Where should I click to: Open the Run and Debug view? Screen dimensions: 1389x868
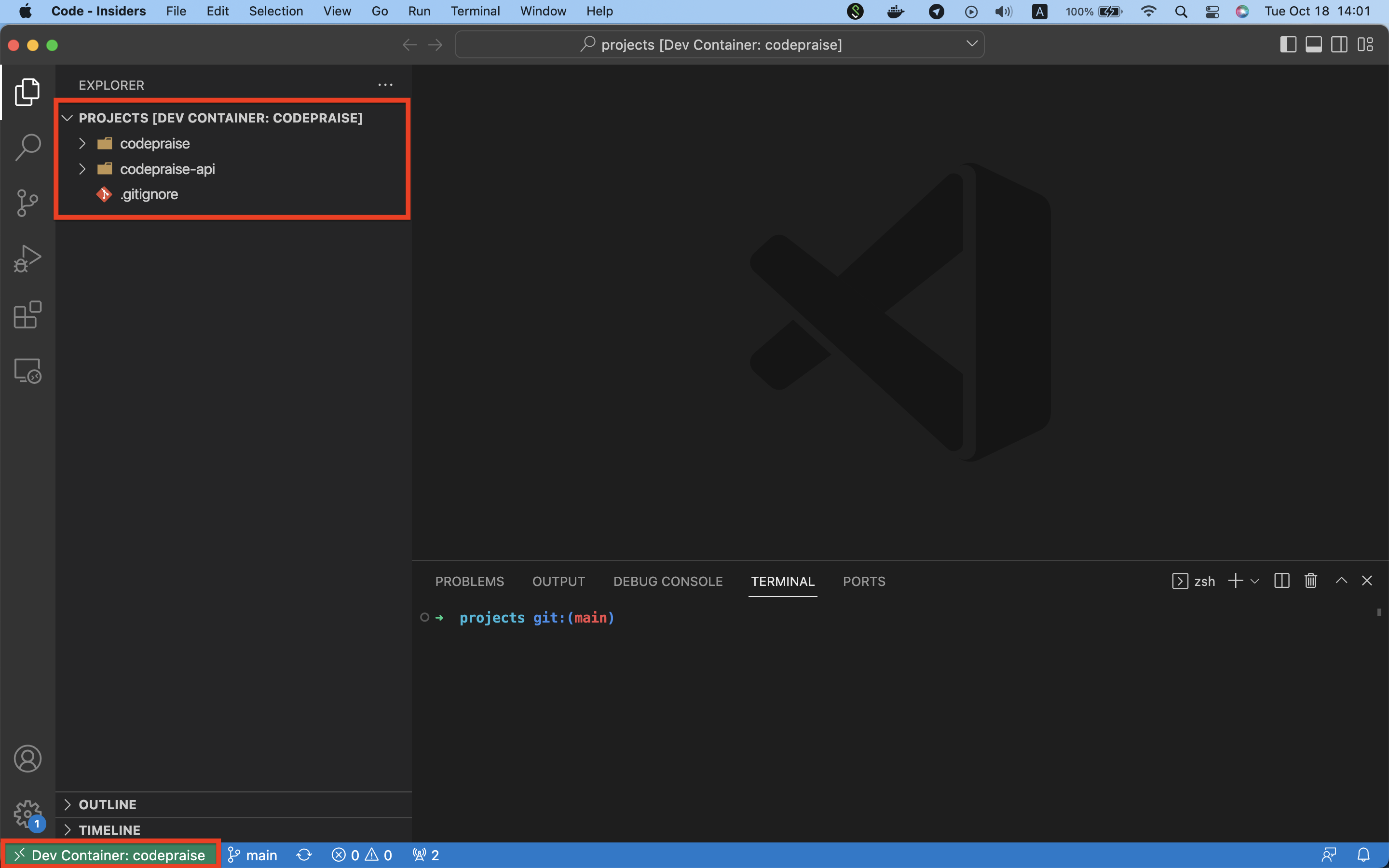tap(27, 259)
